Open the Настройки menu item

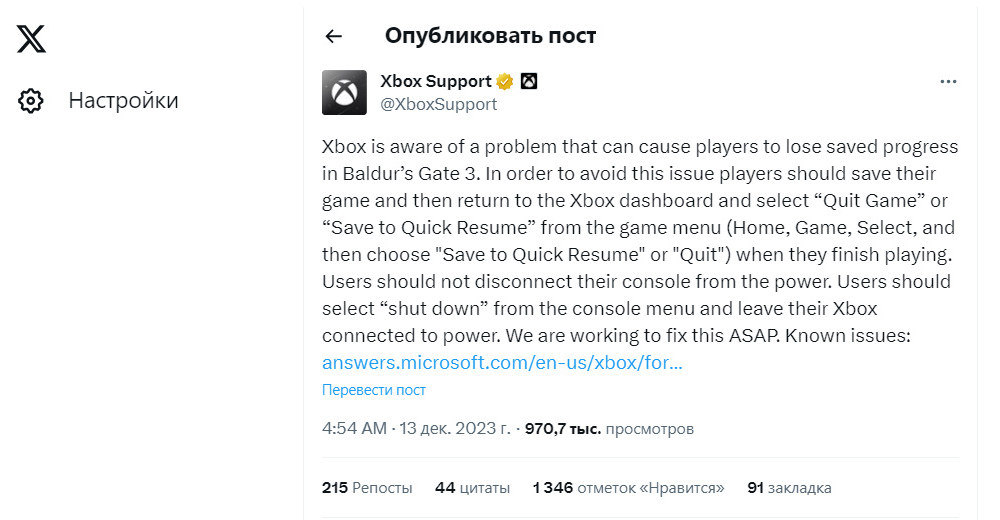click(123, 100)
